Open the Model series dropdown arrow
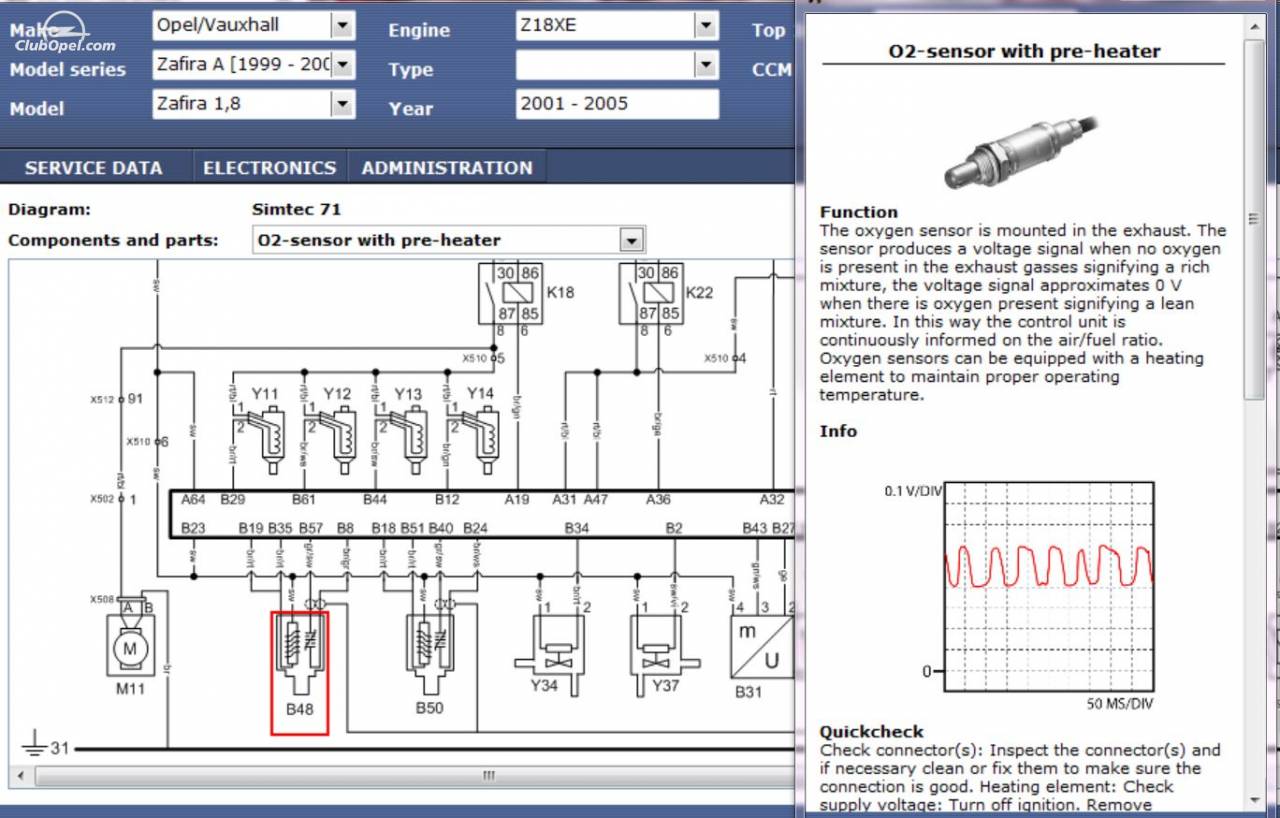Screen dimensions: 1280x818 [x=343, y=65]
